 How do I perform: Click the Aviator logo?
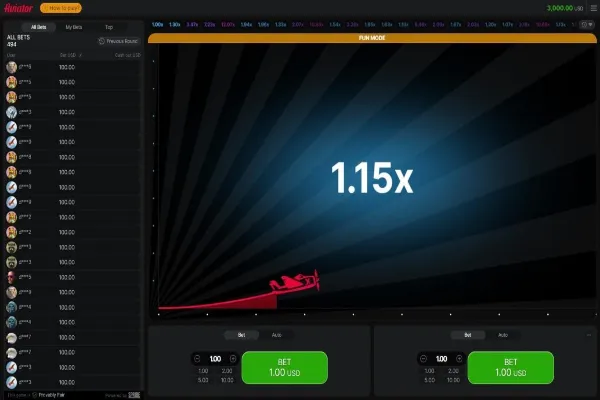click(x=18, y=8)
